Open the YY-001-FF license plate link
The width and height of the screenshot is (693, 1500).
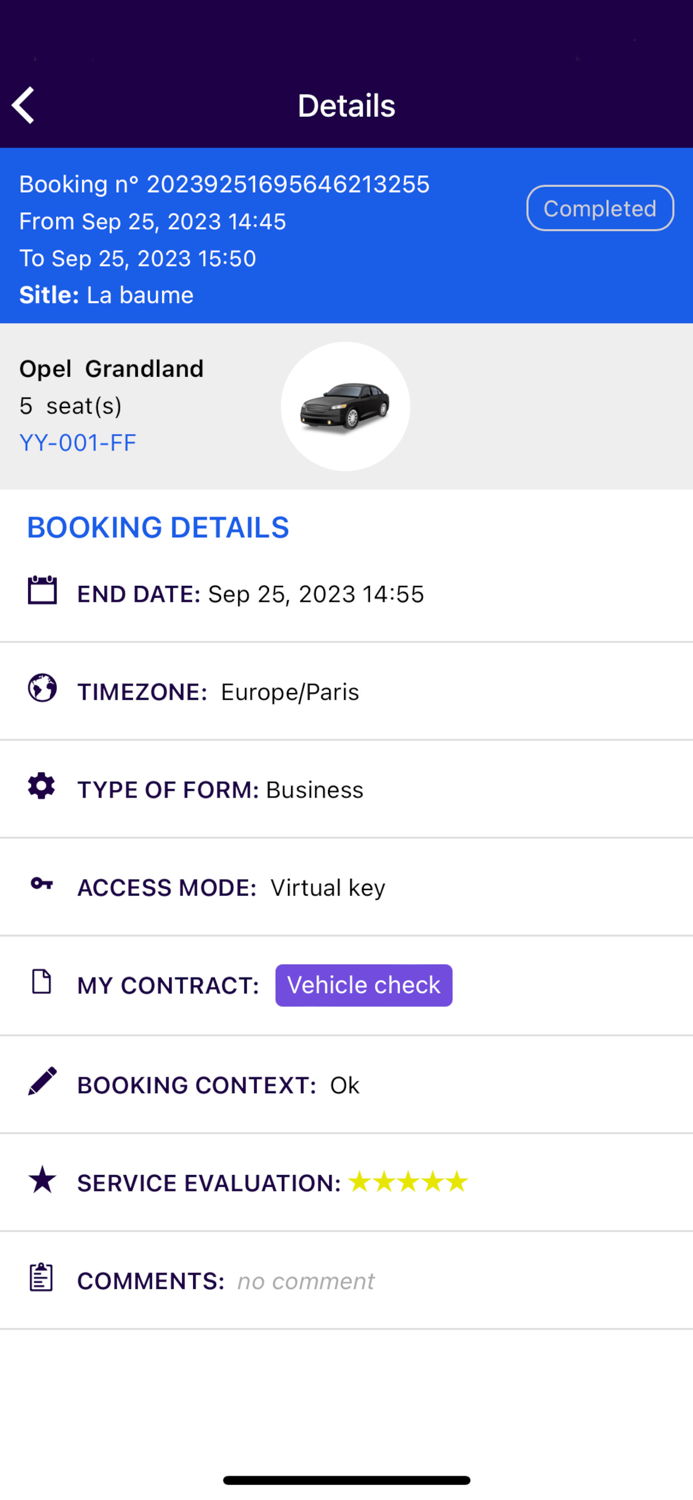point(78,442)
